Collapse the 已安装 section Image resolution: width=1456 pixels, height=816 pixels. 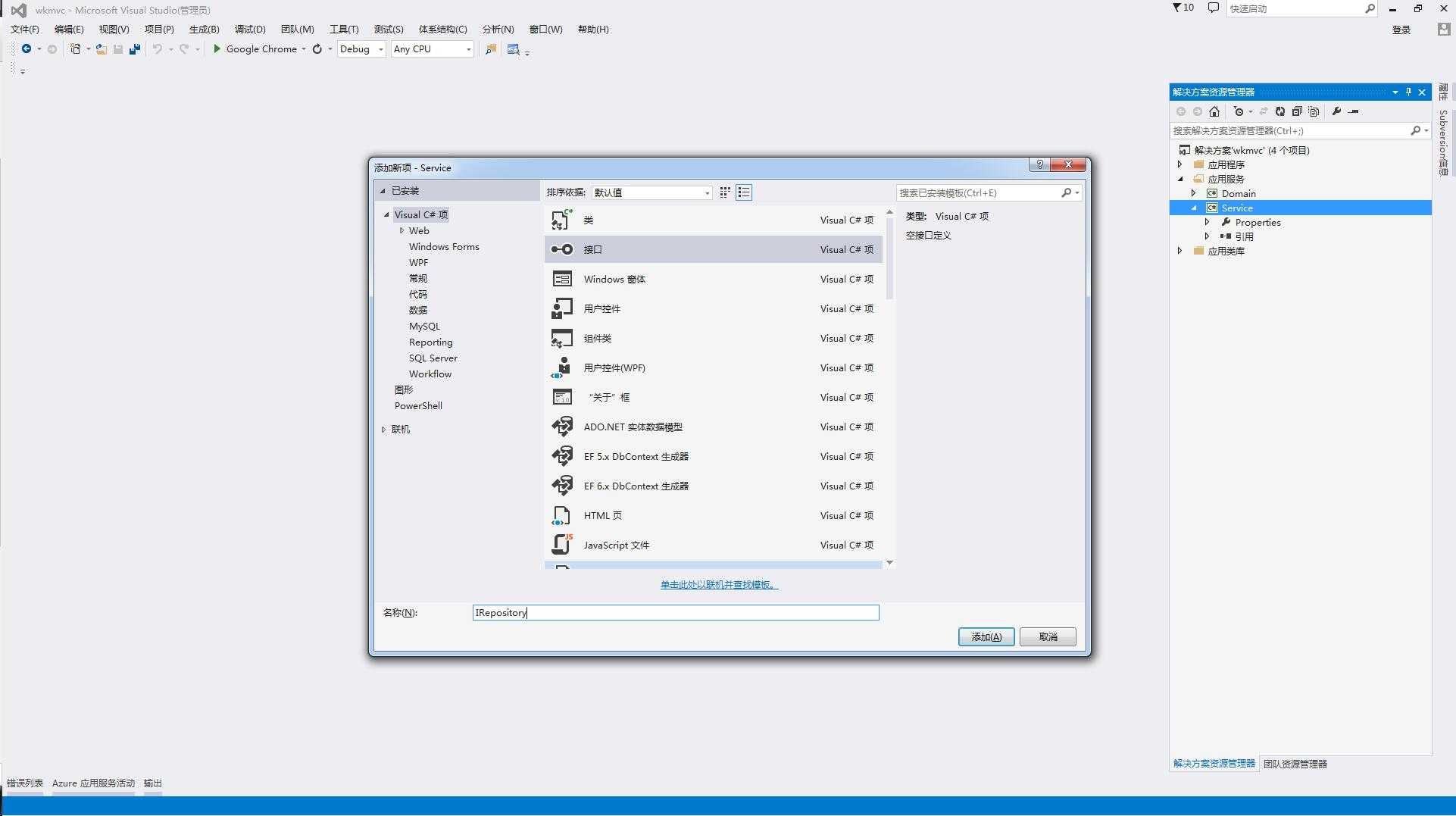[x=383, y=191]
